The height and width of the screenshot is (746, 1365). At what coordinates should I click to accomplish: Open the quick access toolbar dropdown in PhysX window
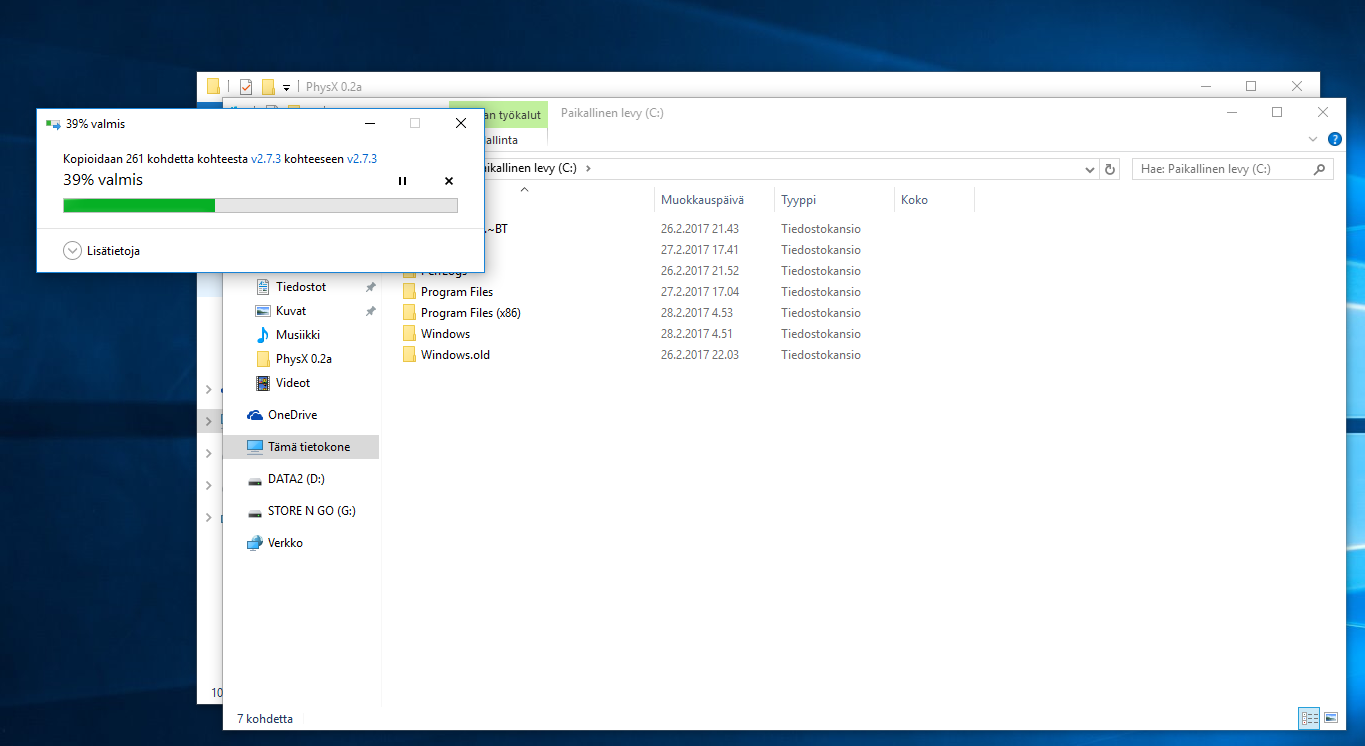[x=286, y=87]
